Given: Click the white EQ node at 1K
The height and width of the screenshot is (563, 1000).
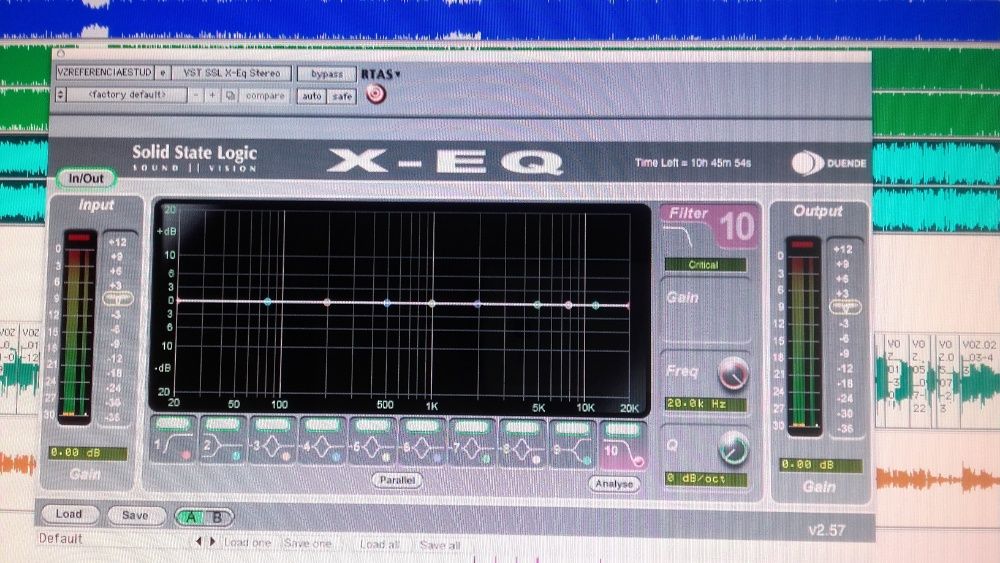Looking at the screenshot, I should (432, 303).
